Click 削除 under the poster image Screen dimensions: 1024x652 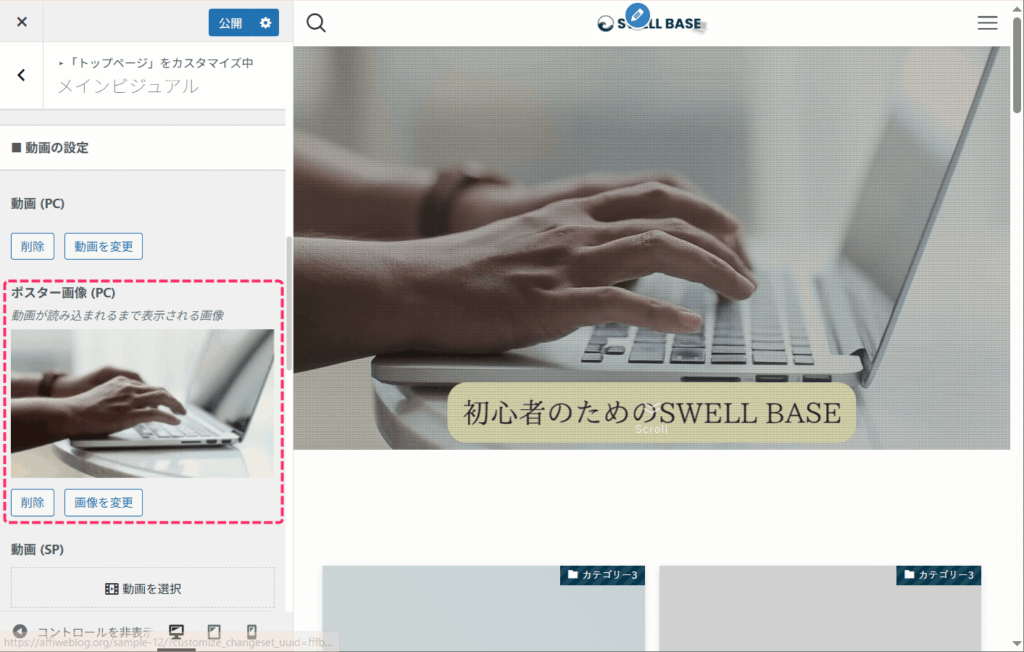coord(32,503)
